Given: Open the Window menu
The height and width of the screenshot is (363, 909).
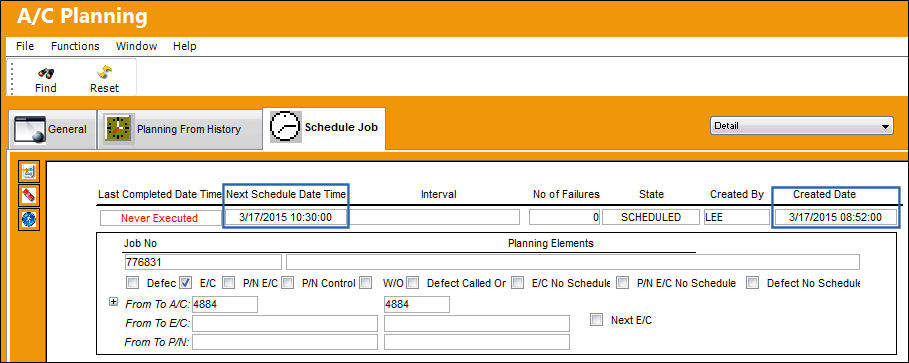Looking at the screenshot, I should click(136, 46).
